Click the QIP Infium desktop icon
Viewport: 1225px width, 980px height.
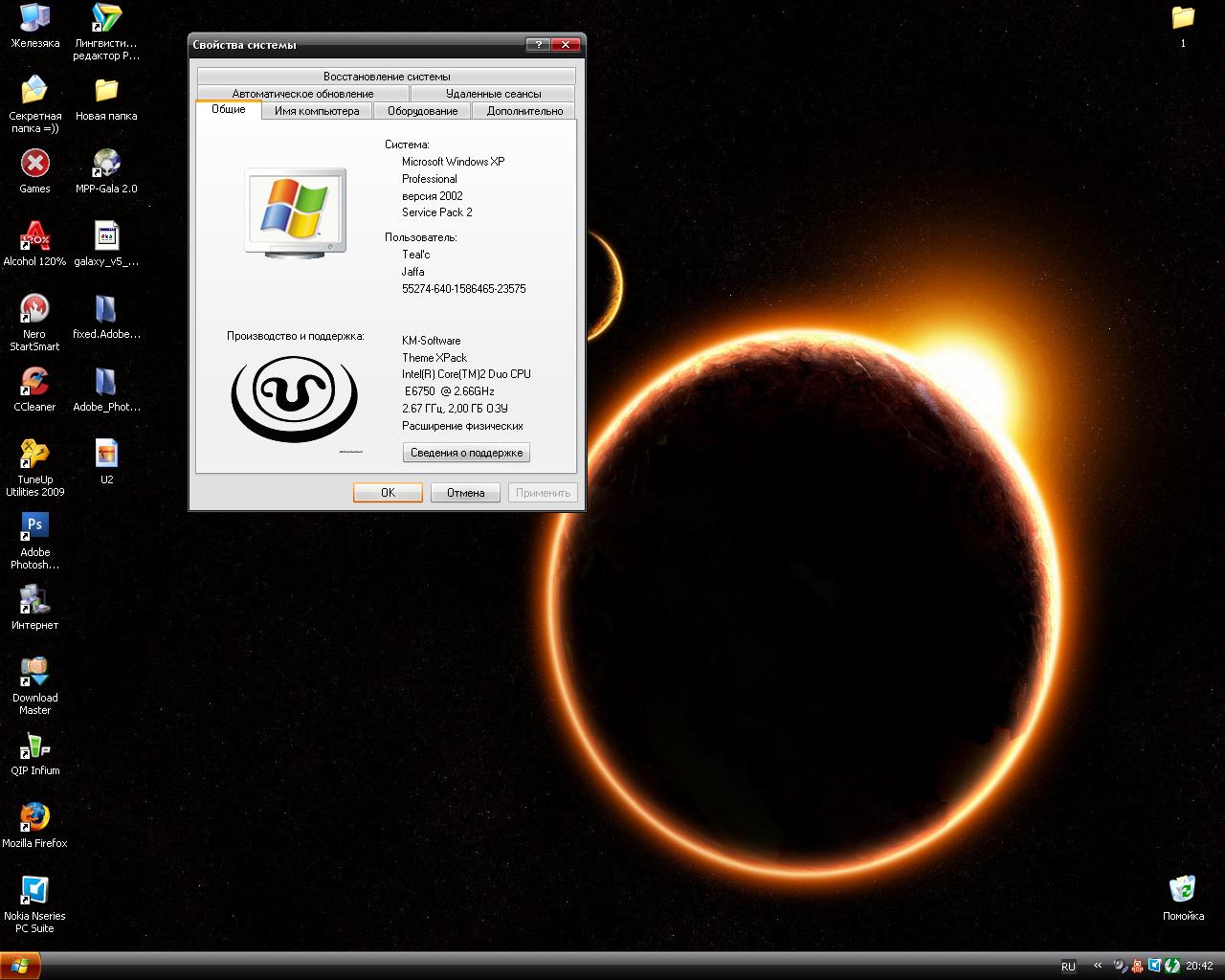click(34, 745)
